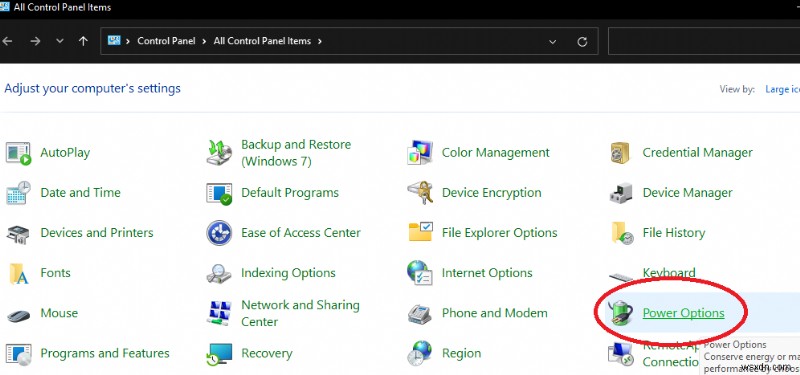Open the Recovery link

click(267, 354)
